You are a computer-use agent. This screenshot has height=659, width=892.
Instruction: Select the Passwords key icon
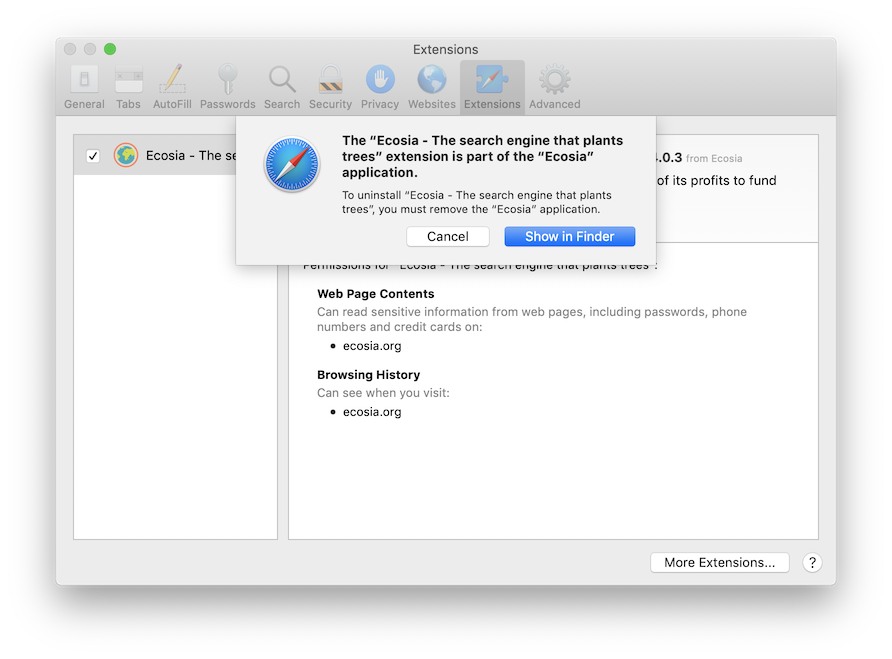pos(227,87)
